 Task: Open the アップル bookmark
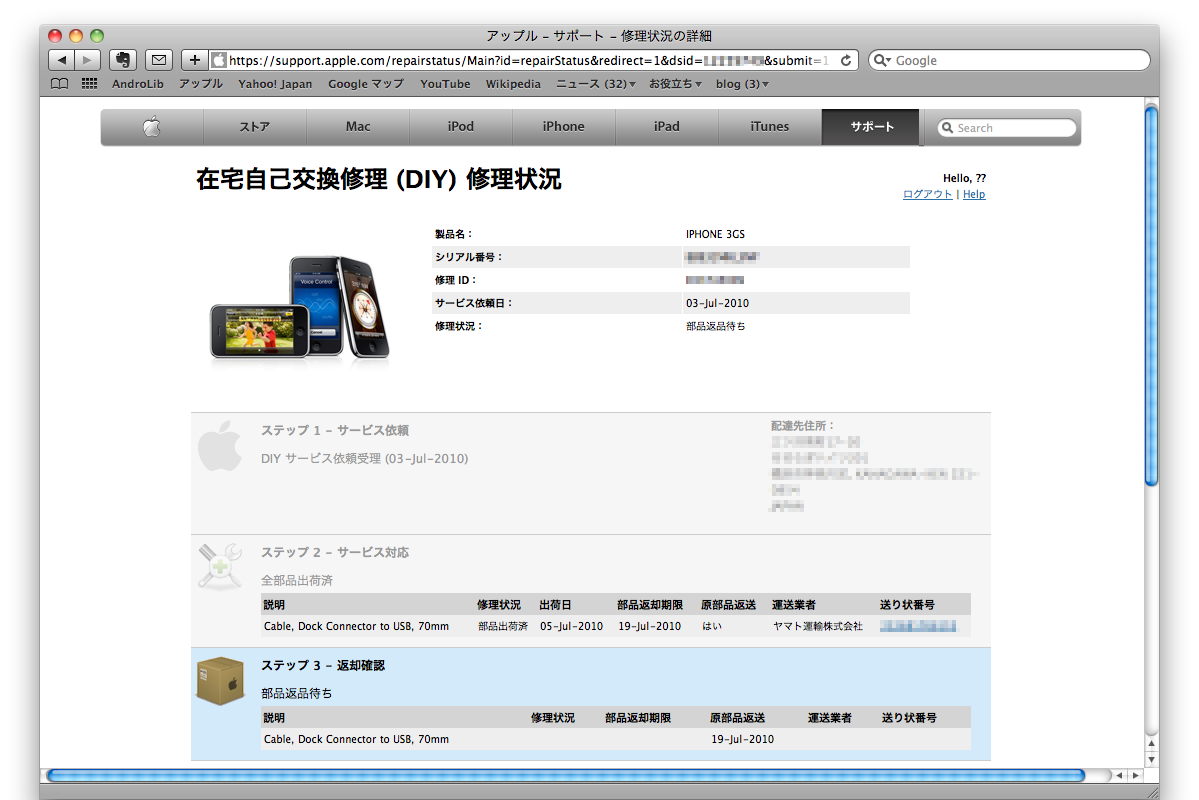tap(200, 84)
